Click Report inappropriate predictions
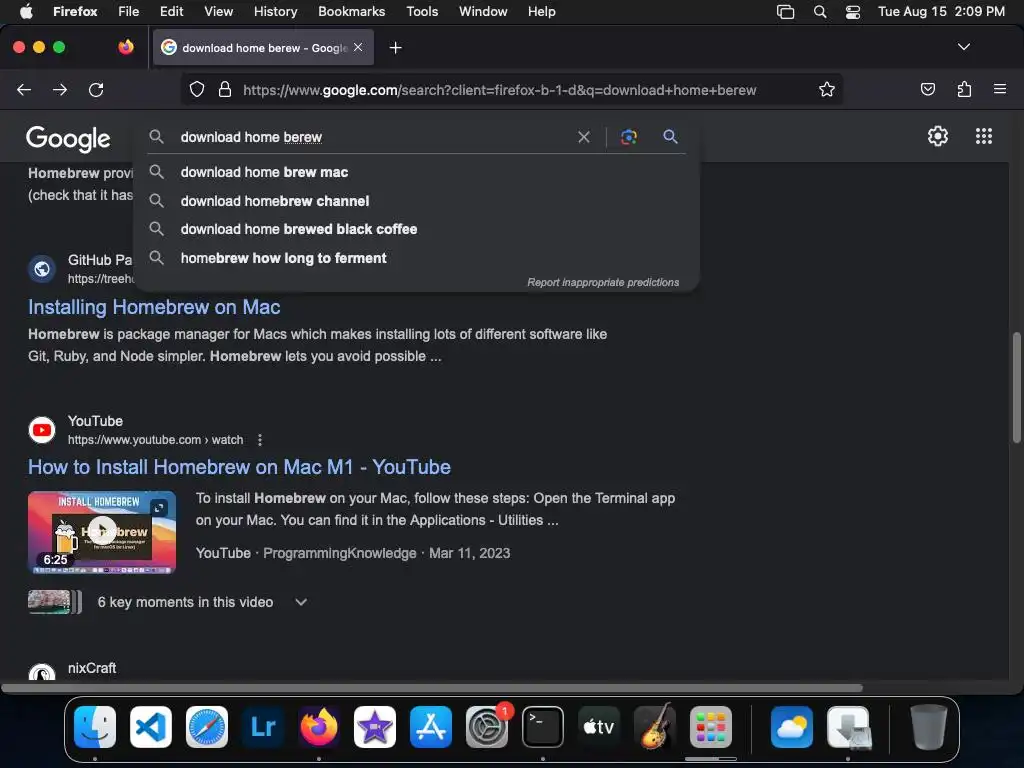Screen dimensions: 1024x768 click(x=603, y=282)
